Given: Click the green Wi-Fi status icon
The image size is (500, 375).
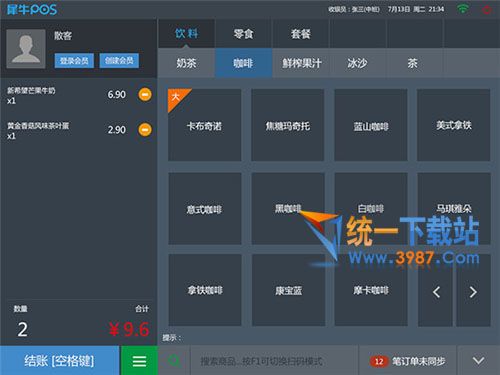Looking at the screenshot, I should point(463,9).
